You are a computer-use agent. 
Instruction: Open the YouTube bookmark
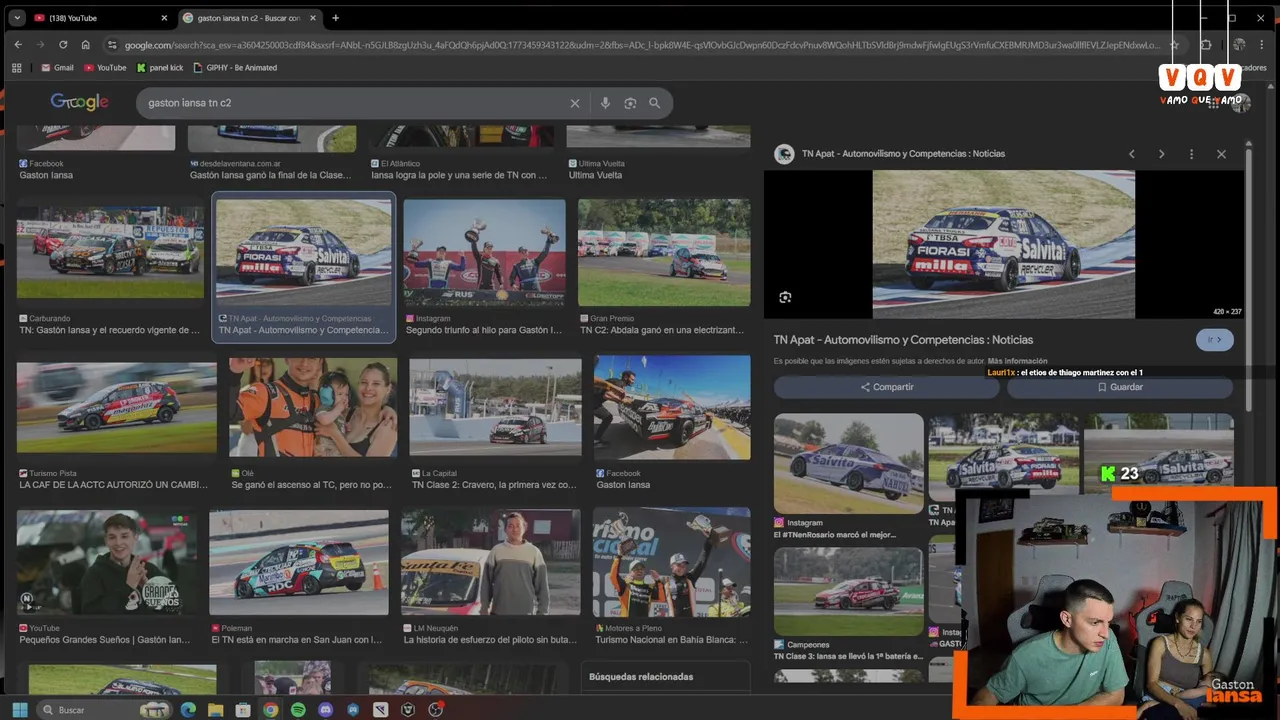click(x=105, y=68)
